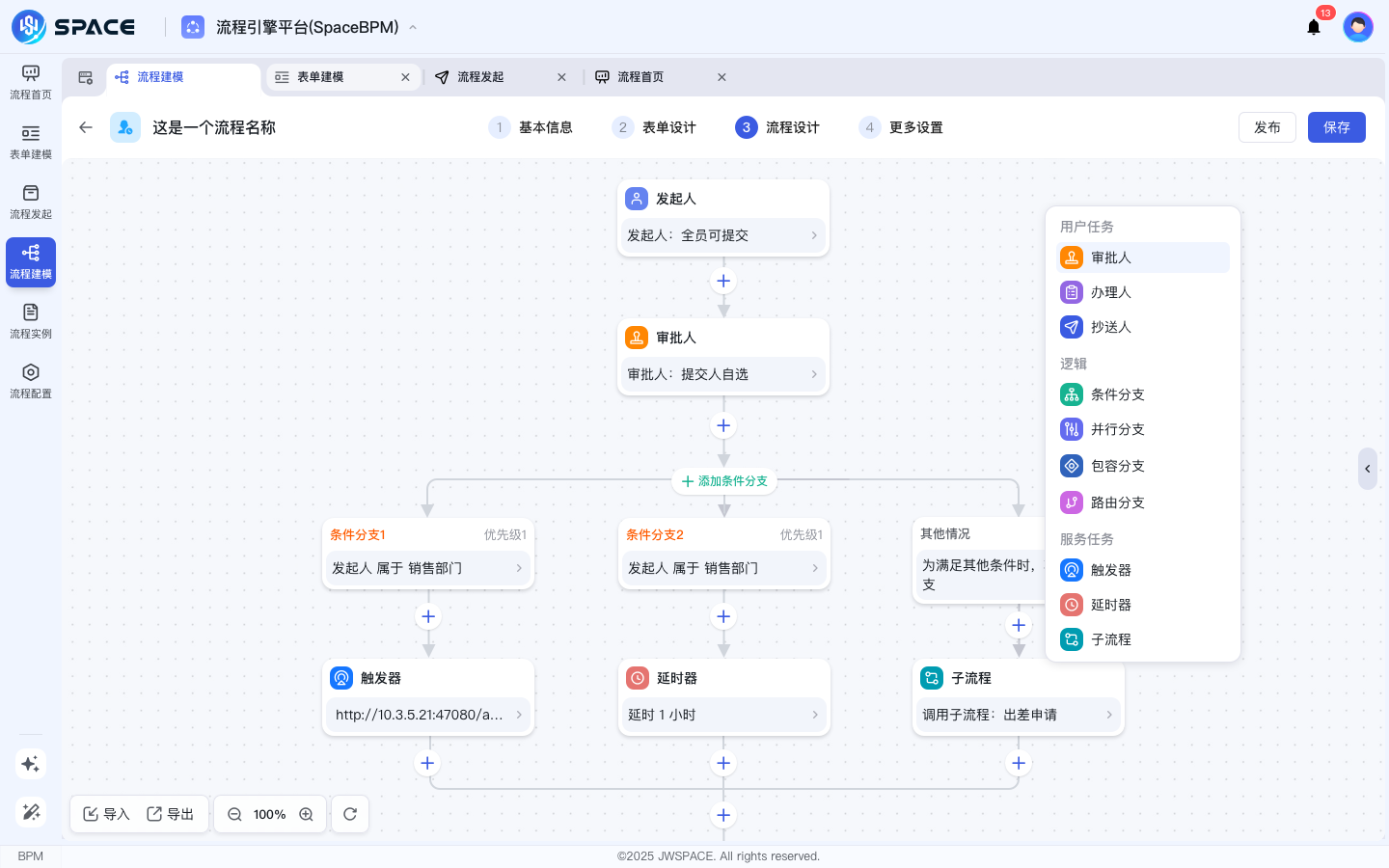Open the notification bell icon

coord(1313,27)
